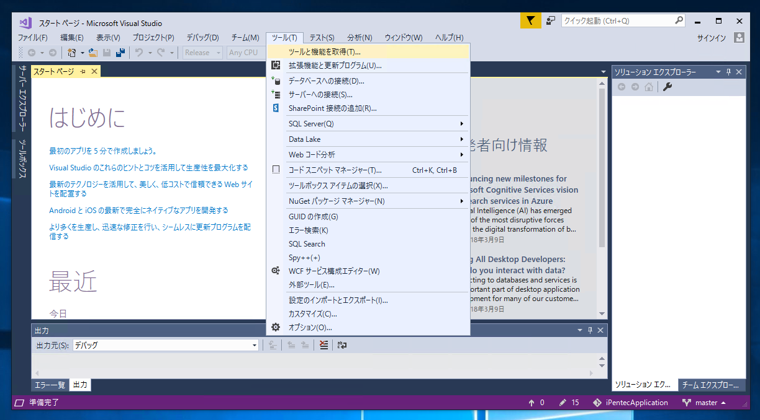The height and width of the screenshot is (420, 760).
Task: Open the ファイル(F) menu
Action: coord(32,38)
